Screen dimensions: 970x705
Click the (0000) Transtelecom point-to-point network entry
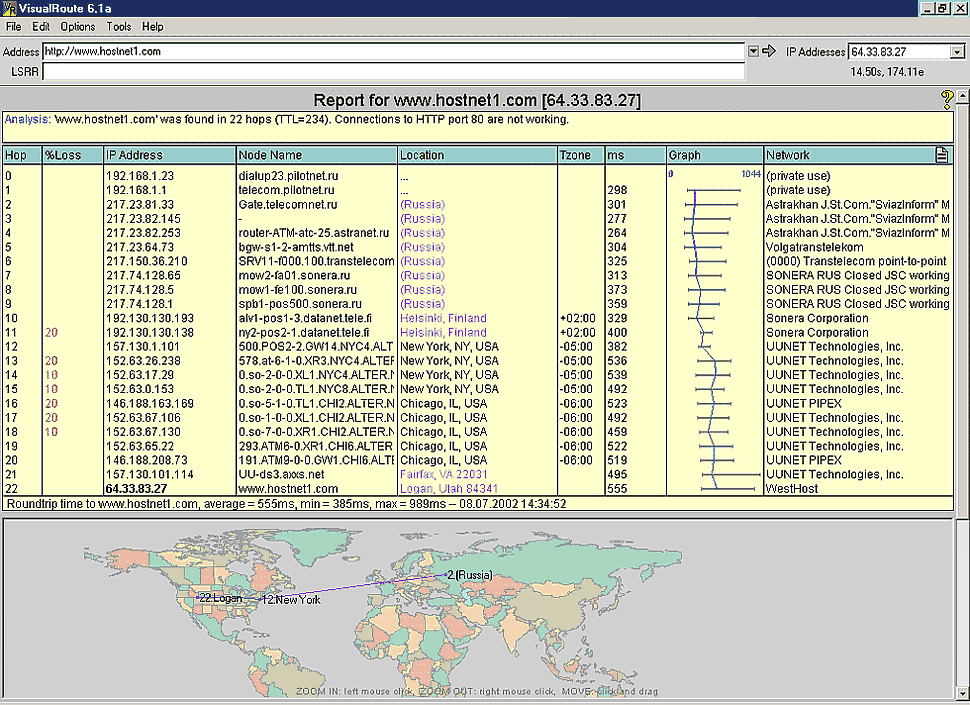[856, 262]
